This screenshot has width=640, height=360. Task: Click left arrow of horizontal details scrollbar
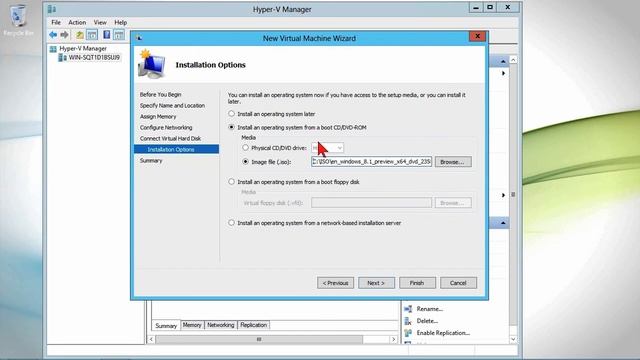(151, 339)
